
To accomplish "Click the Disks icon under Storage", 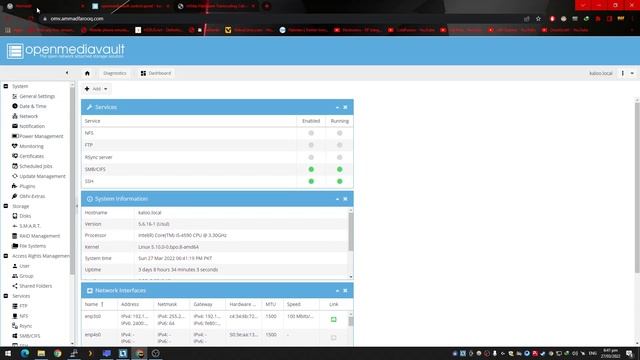I will [x=15, y=216].
